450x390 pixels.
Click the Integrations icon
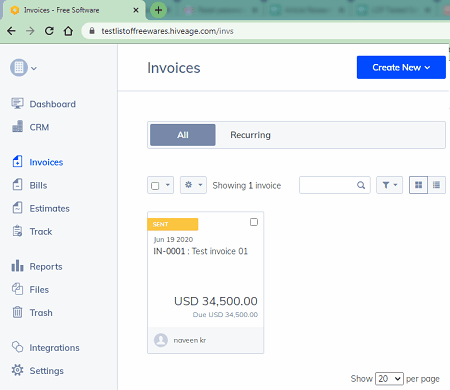click(17, 347)
